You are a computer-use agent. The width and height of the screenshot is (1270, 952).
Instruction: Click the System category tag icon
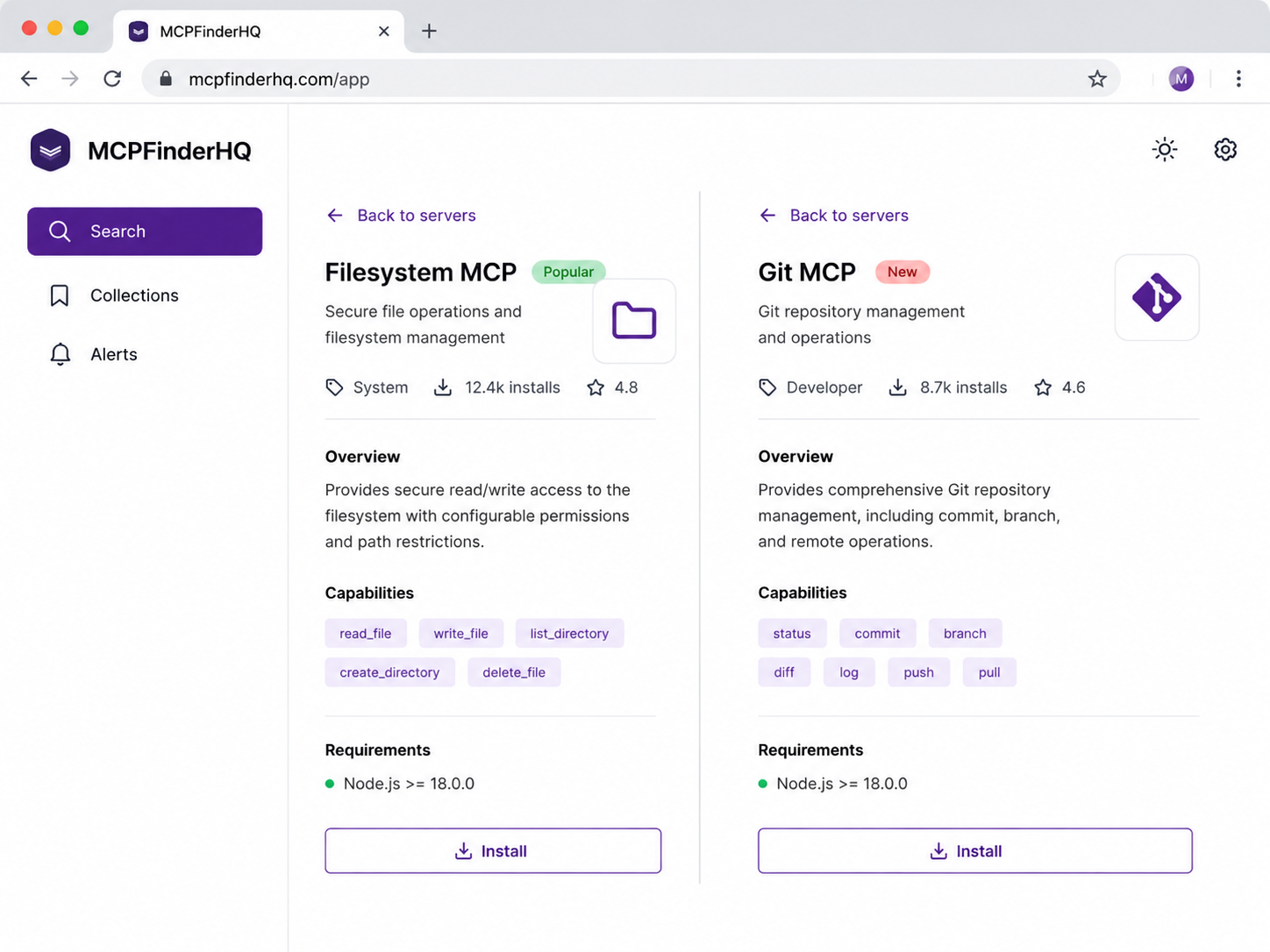334,387
